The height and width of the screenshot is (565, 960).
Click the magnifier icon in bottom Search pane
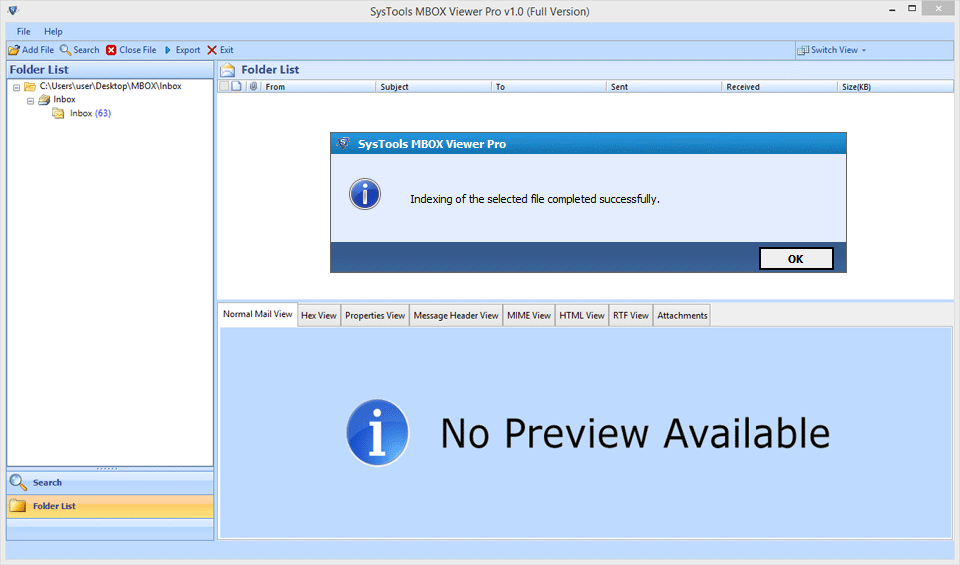click(x=18, y=482)
